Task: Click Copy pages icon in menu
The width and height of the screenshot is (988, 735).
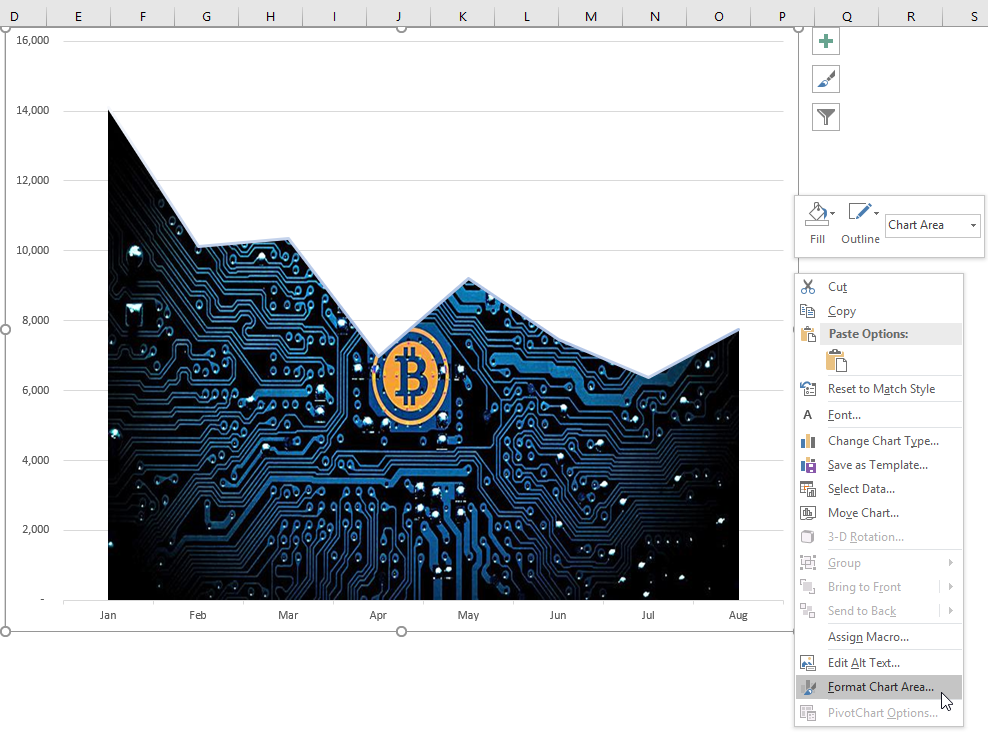Action: pos(808,311)
